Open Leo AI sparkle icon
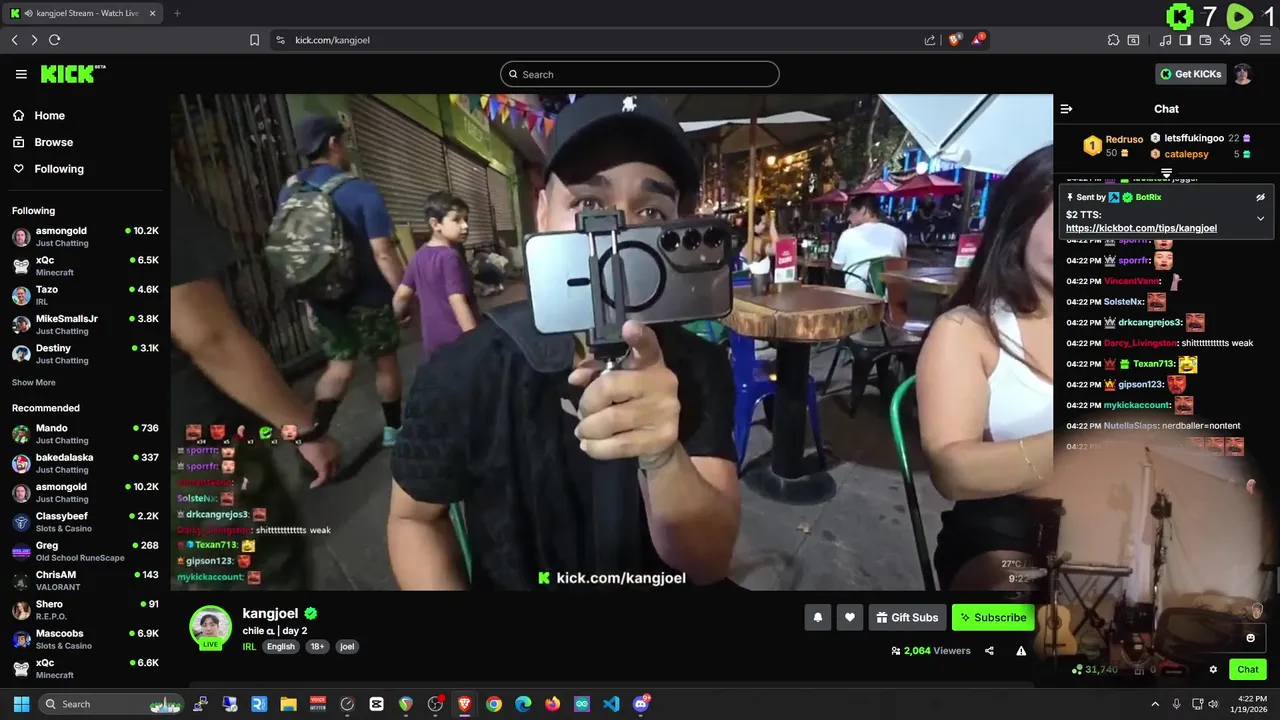Viewport: 1280px width, 720px height. [x=1225, y=40]
